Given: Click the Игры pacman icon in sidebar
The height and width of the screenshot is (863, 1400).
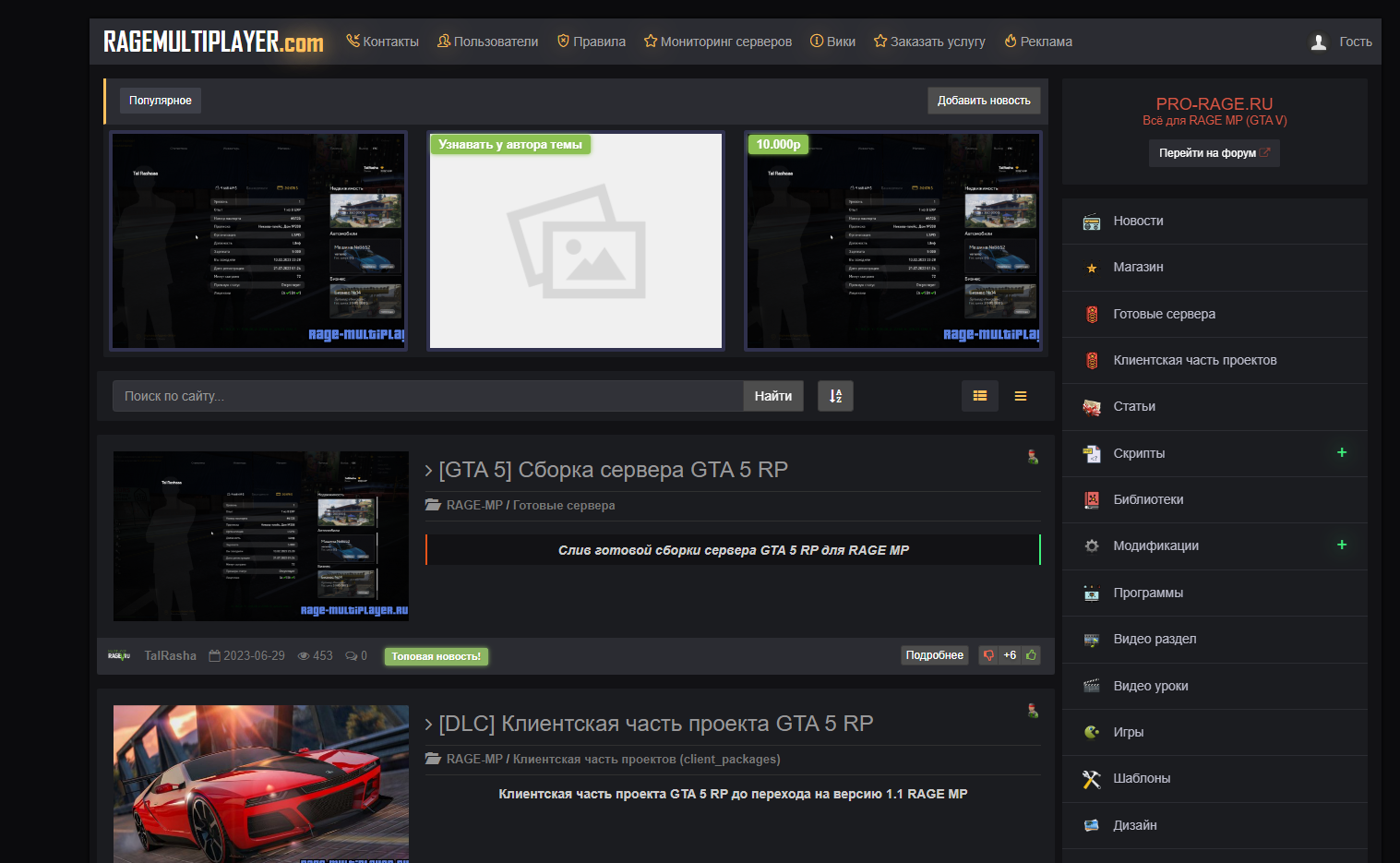Looking at the screenshot, I should click(1092, 732).
